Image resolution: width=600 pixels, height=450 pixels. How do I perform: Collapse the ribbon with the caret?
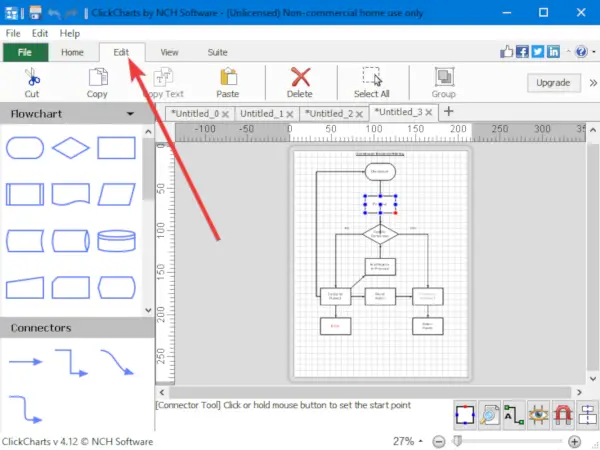(x=569, y=51)
